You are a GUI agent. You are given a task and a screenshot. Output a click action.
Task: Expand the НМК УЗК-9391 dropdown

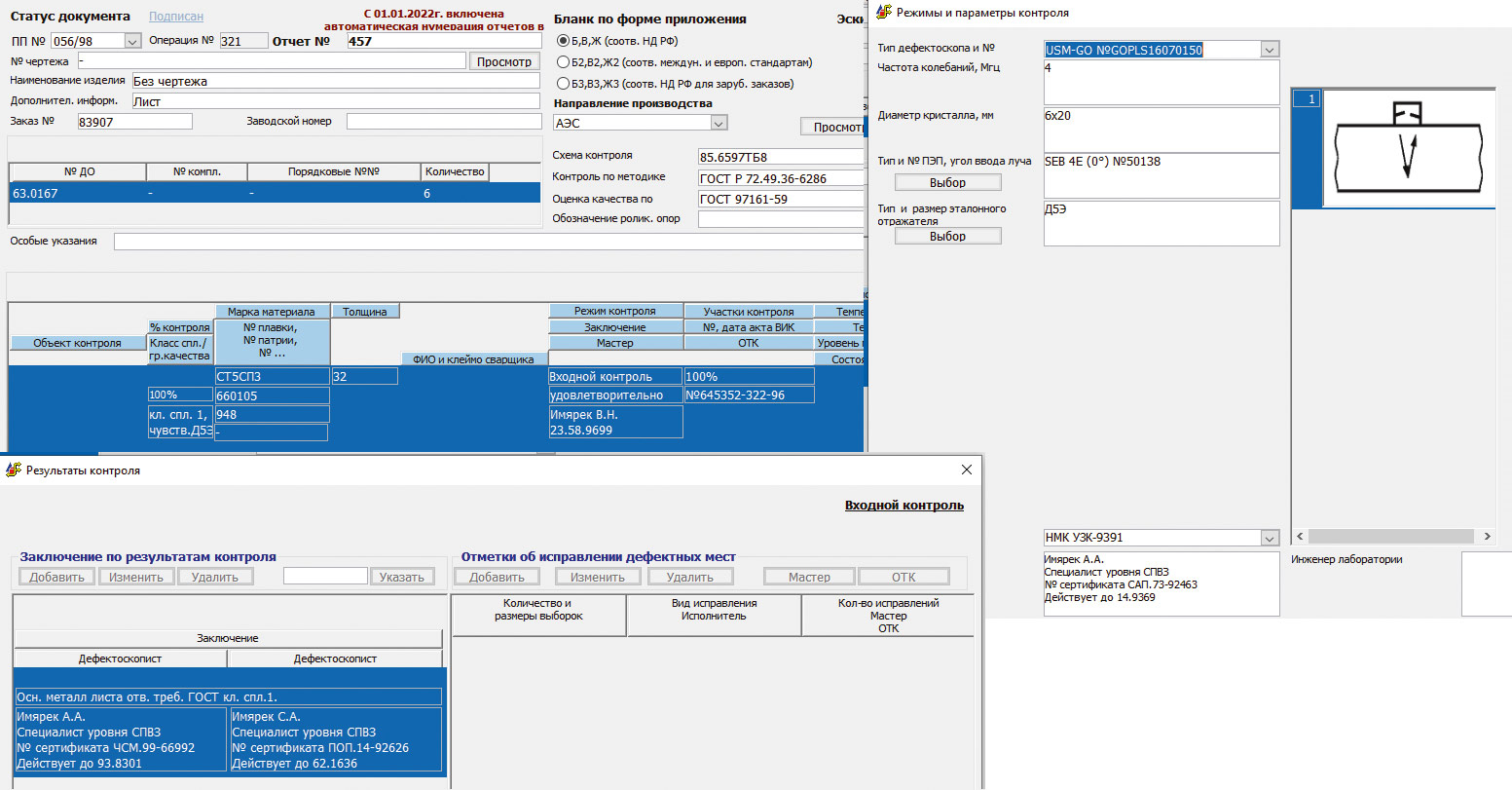pos(1269,538)
